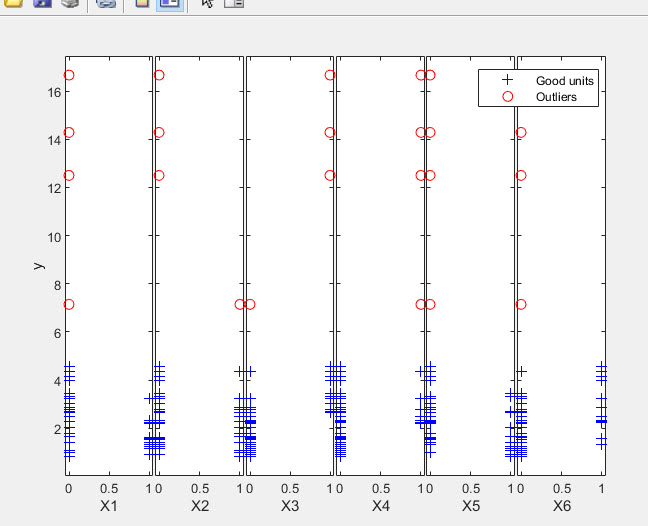Select the X1 axis label

click(x=109, y=507)
